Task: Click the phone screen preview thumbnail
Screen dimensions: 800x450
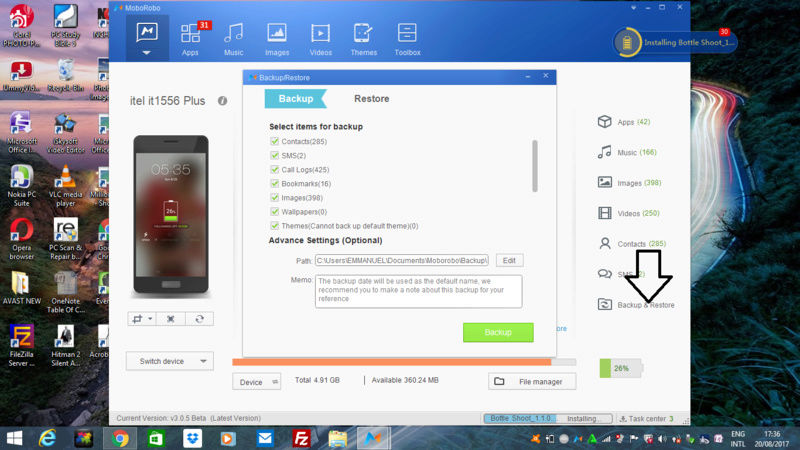Action: (x=171, y=214)
